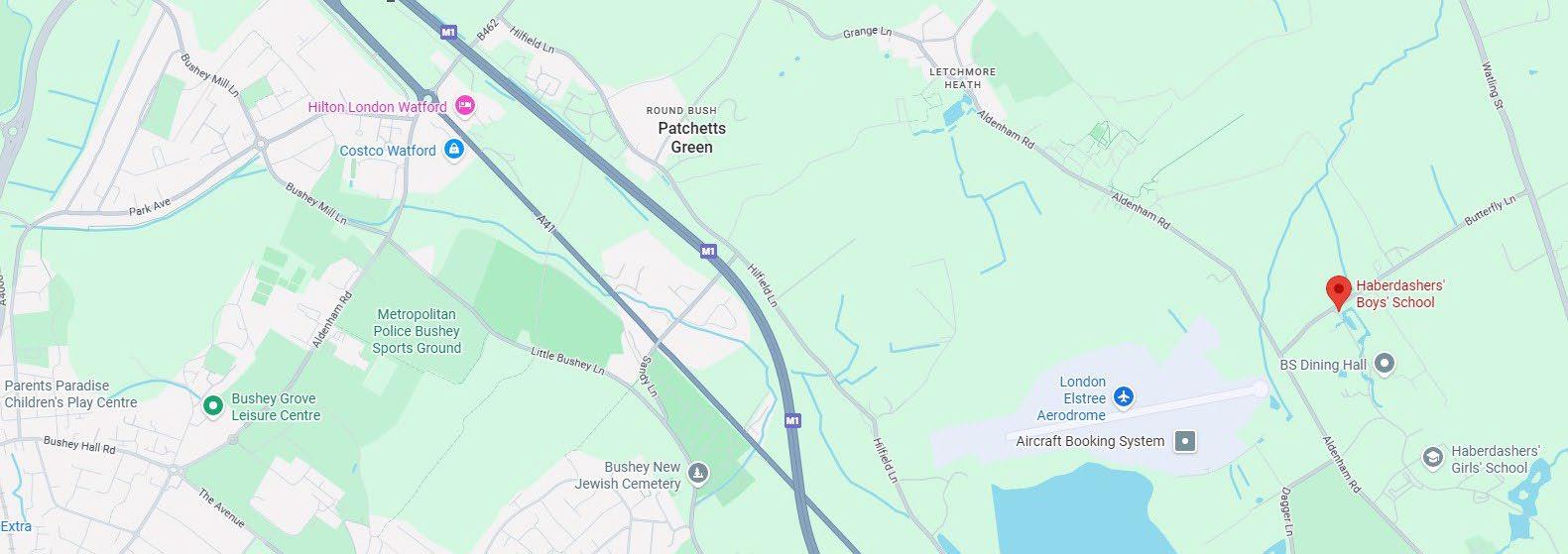Open the BS Dining Hall marker
Screen dimensions: 1568x554
(x=1387, y=365)
